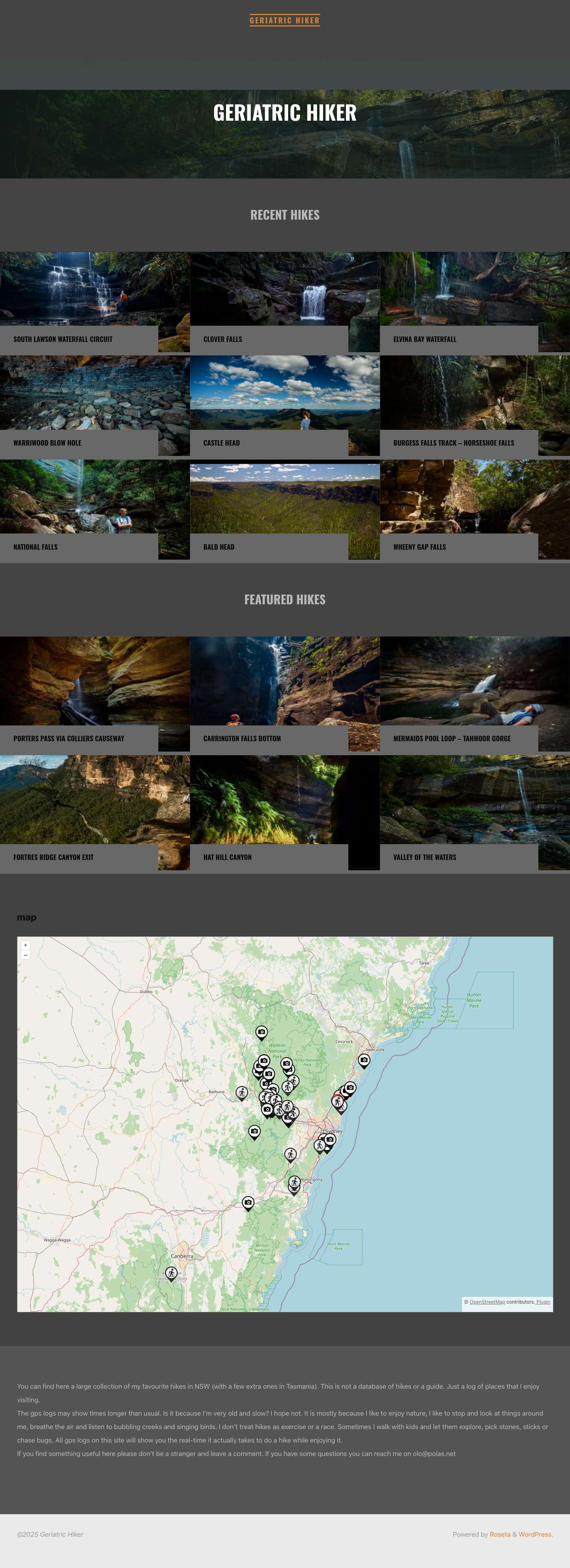Select the hiker marker beside Bathurst

242,1093
